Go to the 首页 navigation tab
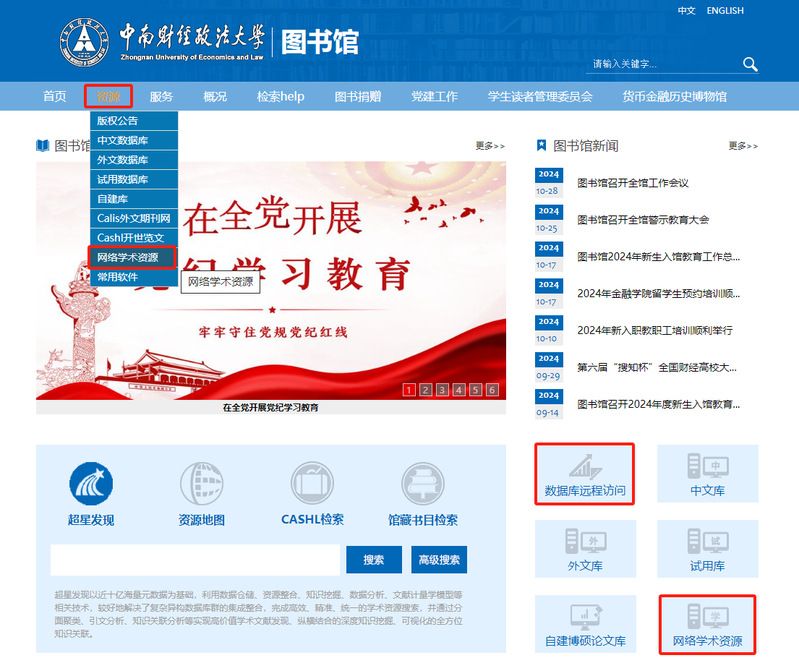This screenshot has width=799, height=658. click(55, 97)
